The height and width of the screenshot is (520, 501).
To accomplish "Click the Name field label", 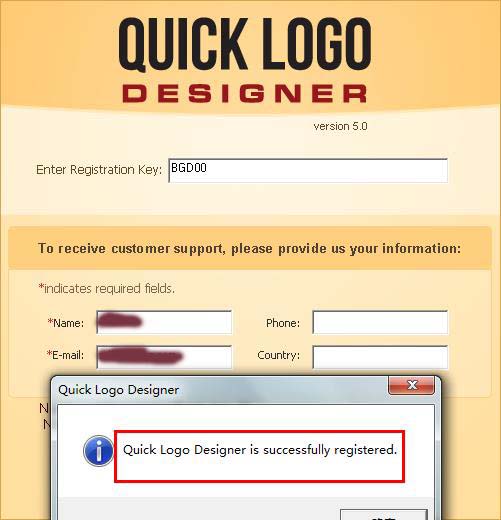I will pyautogui.click(x=66, y=323).
